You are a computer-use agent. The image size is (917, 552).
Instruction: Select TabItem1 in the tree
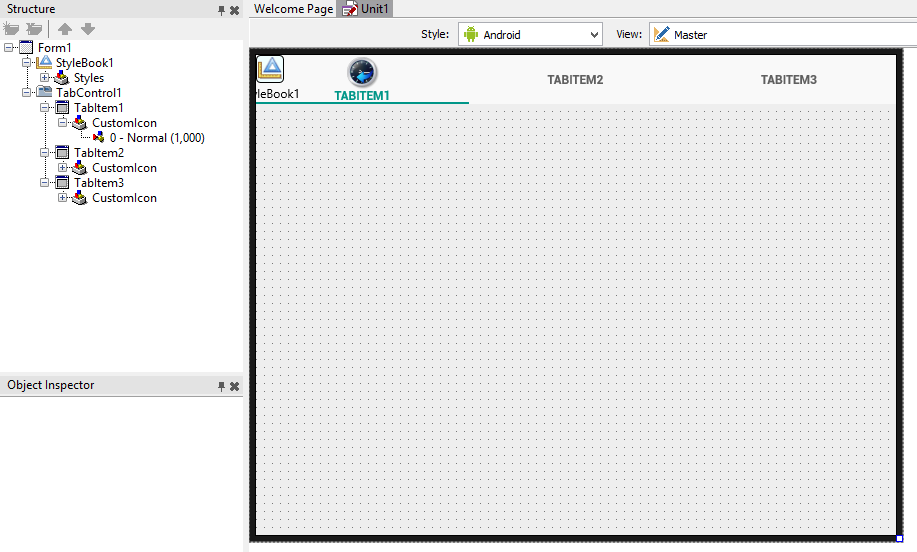pos(99,108)
